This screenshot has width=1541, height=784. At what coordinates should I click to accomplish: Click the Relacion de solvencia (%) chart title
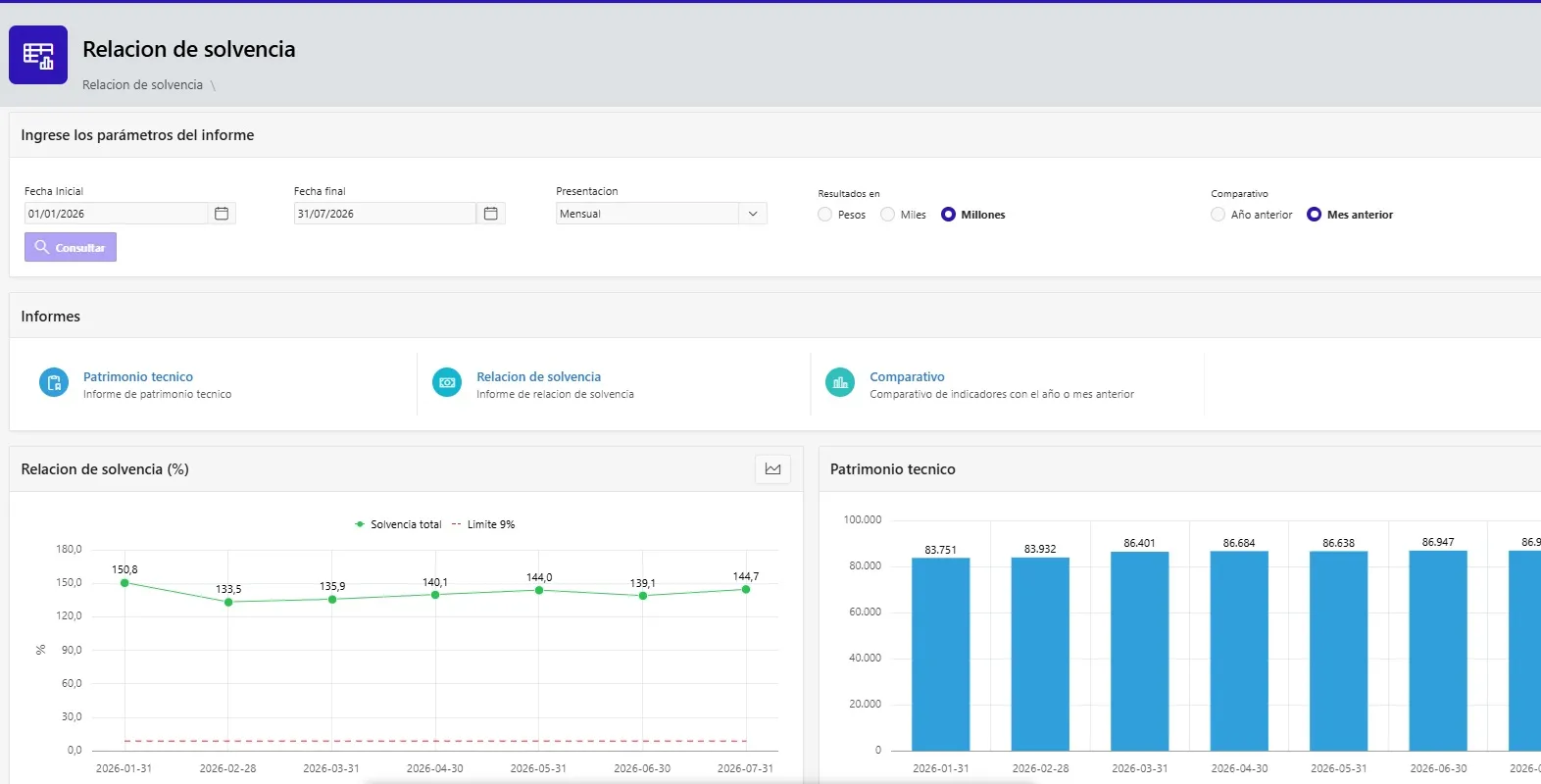105,469
